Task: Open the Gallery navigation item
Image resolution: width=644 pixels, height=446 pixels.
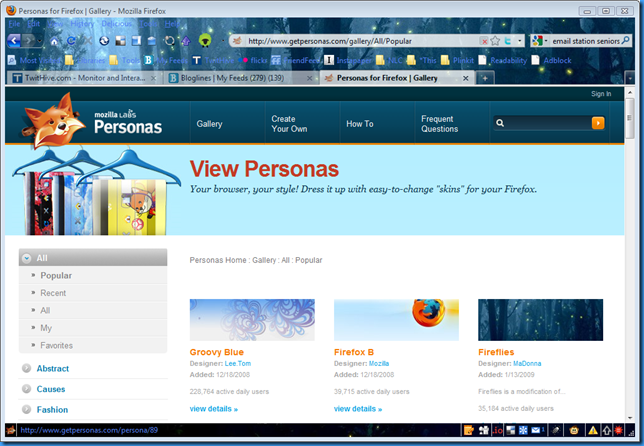Action: click(x=209, y=124)
